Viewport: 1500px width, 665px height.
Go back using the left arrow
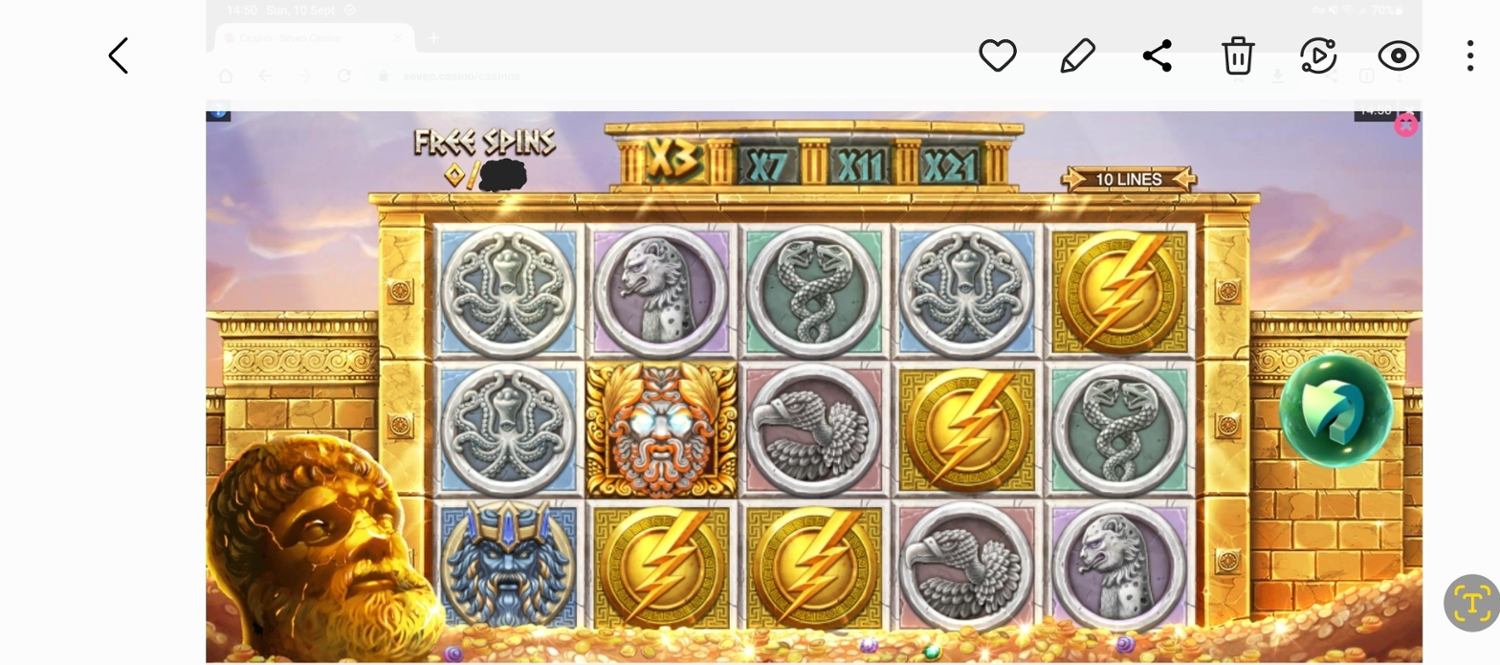pyautogui.click(x=118, y=56)
